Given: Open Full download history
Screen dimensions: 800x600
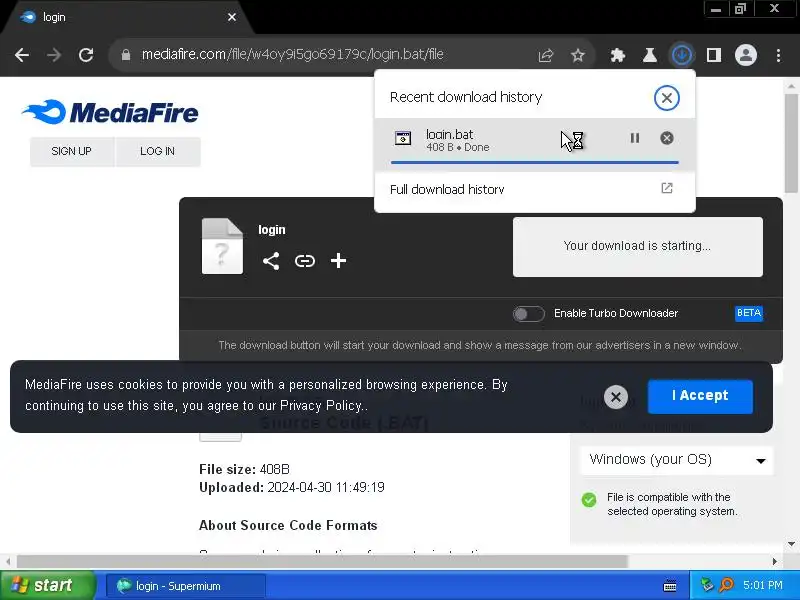Looking at the screenshot, I should click(534, 189).
